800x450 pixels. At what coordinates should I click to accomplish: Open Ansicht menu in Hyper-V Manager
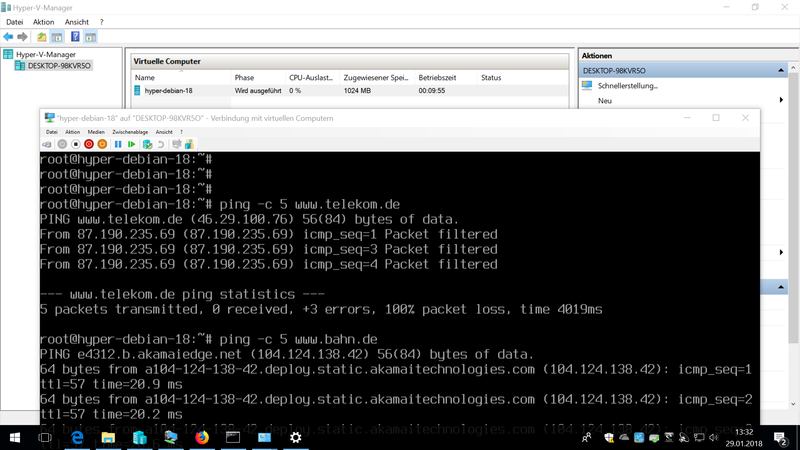pyautogui.click(x=77, y=22)
